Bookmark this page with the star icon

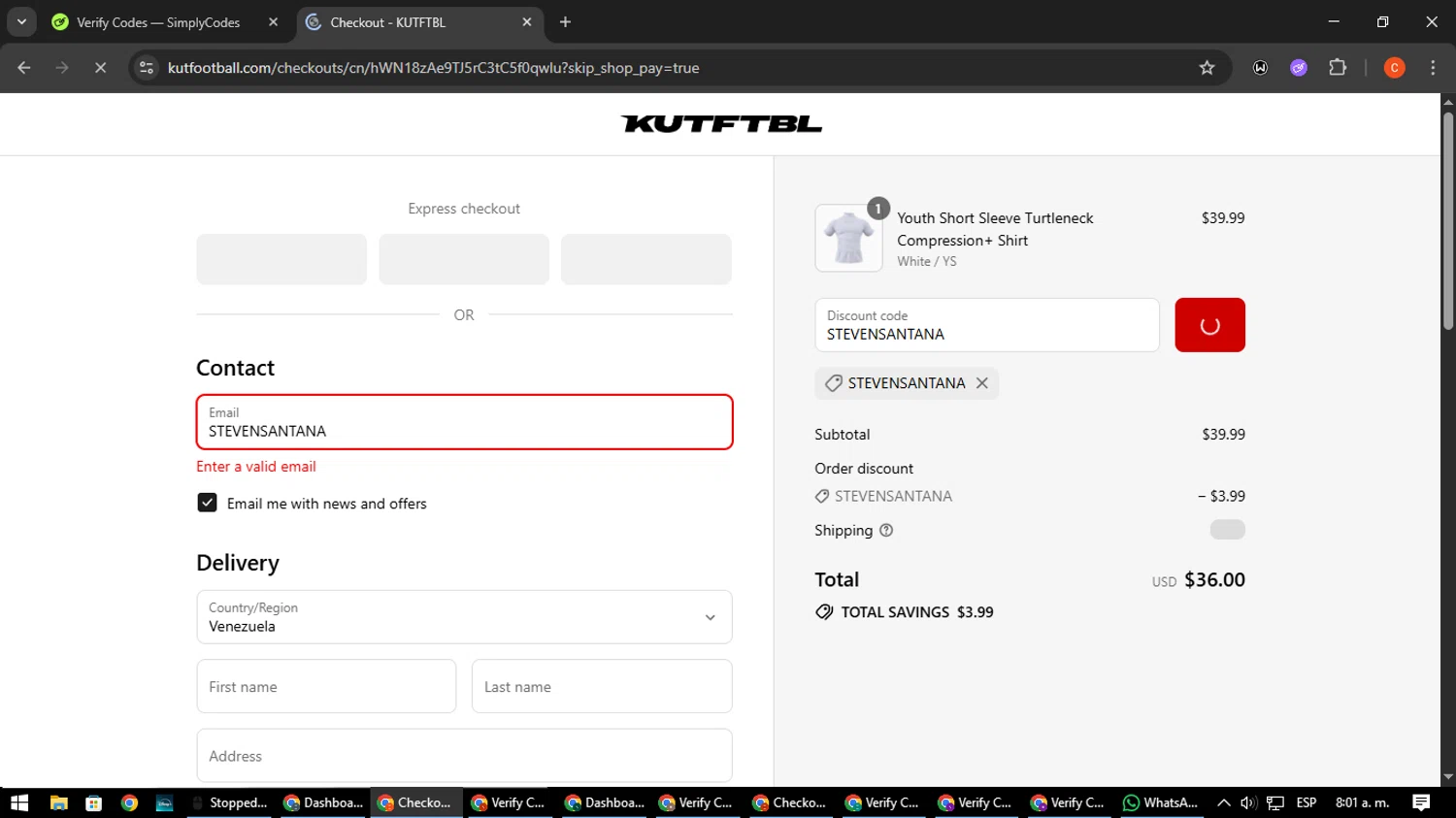pyautogui.click(x=1207, y=68)
